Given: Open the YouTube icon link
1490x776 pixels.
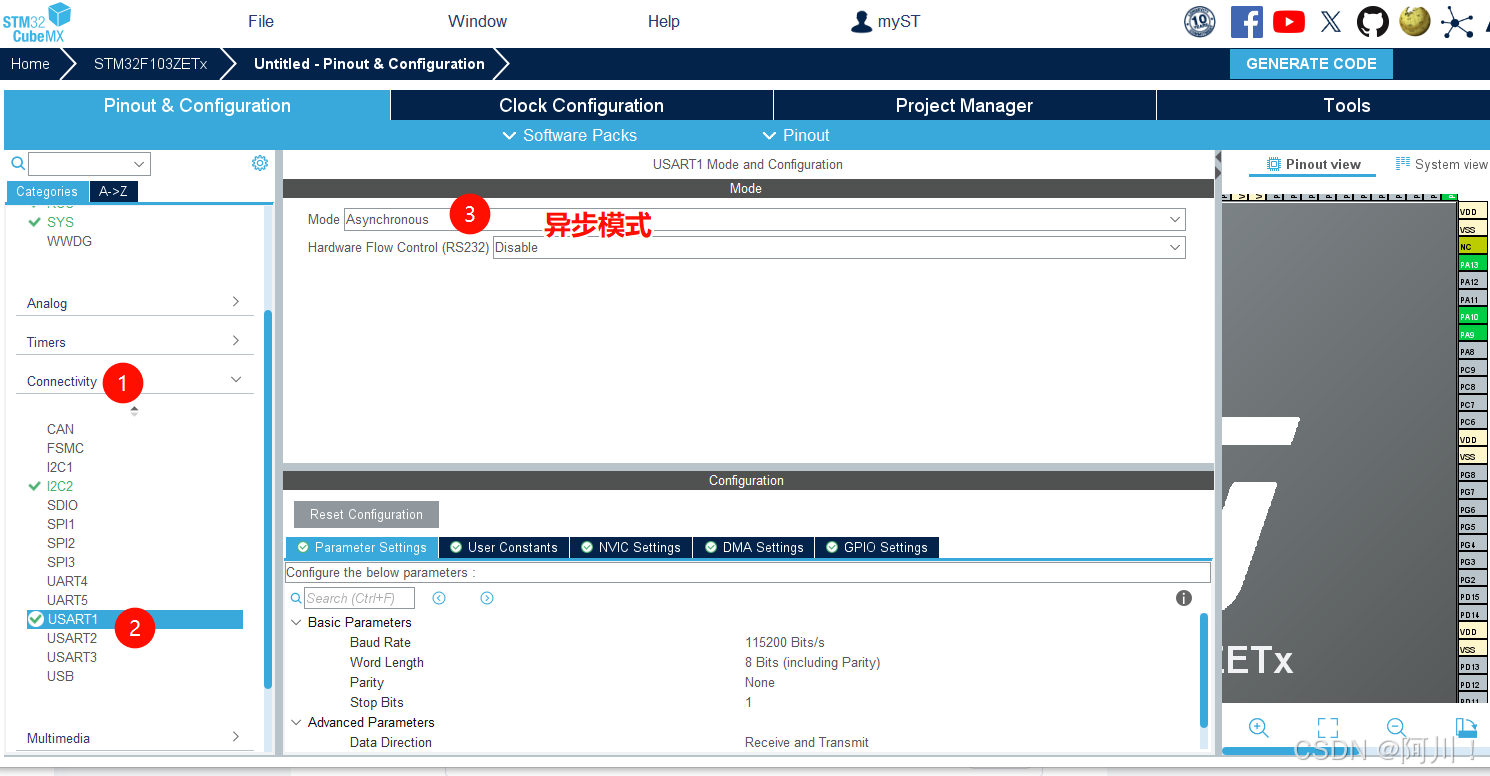Looking at the screenshot, I should pyautogui.click(x=1289, y=21).
